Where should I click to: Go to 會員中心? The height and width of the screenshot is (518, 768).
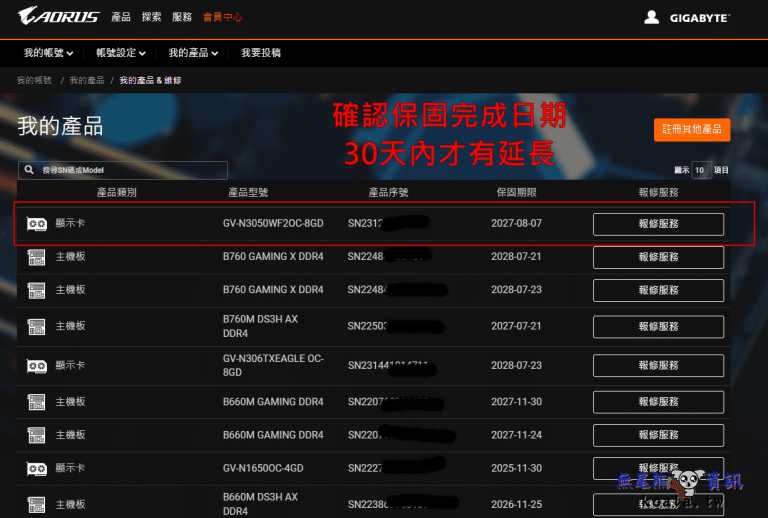[x=222, y=17]
